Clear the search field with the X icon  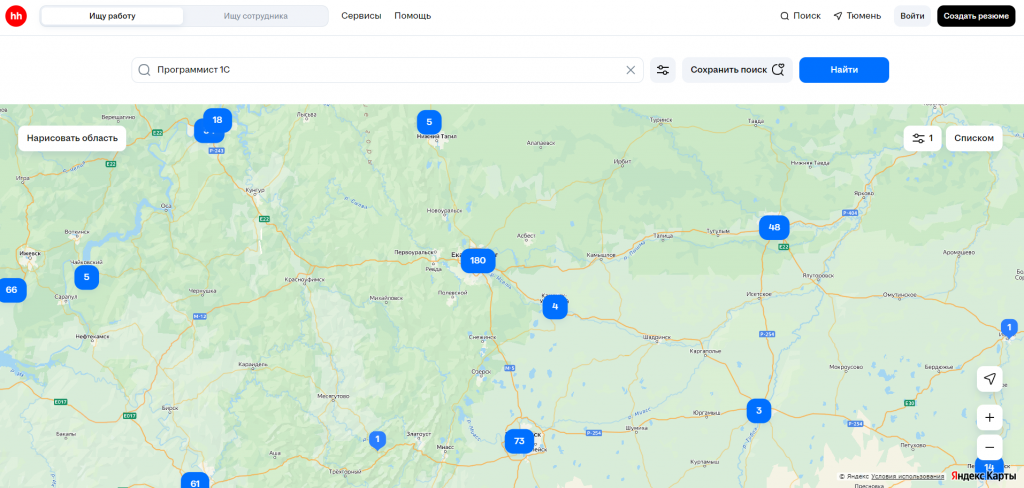[x=630, y=70]
